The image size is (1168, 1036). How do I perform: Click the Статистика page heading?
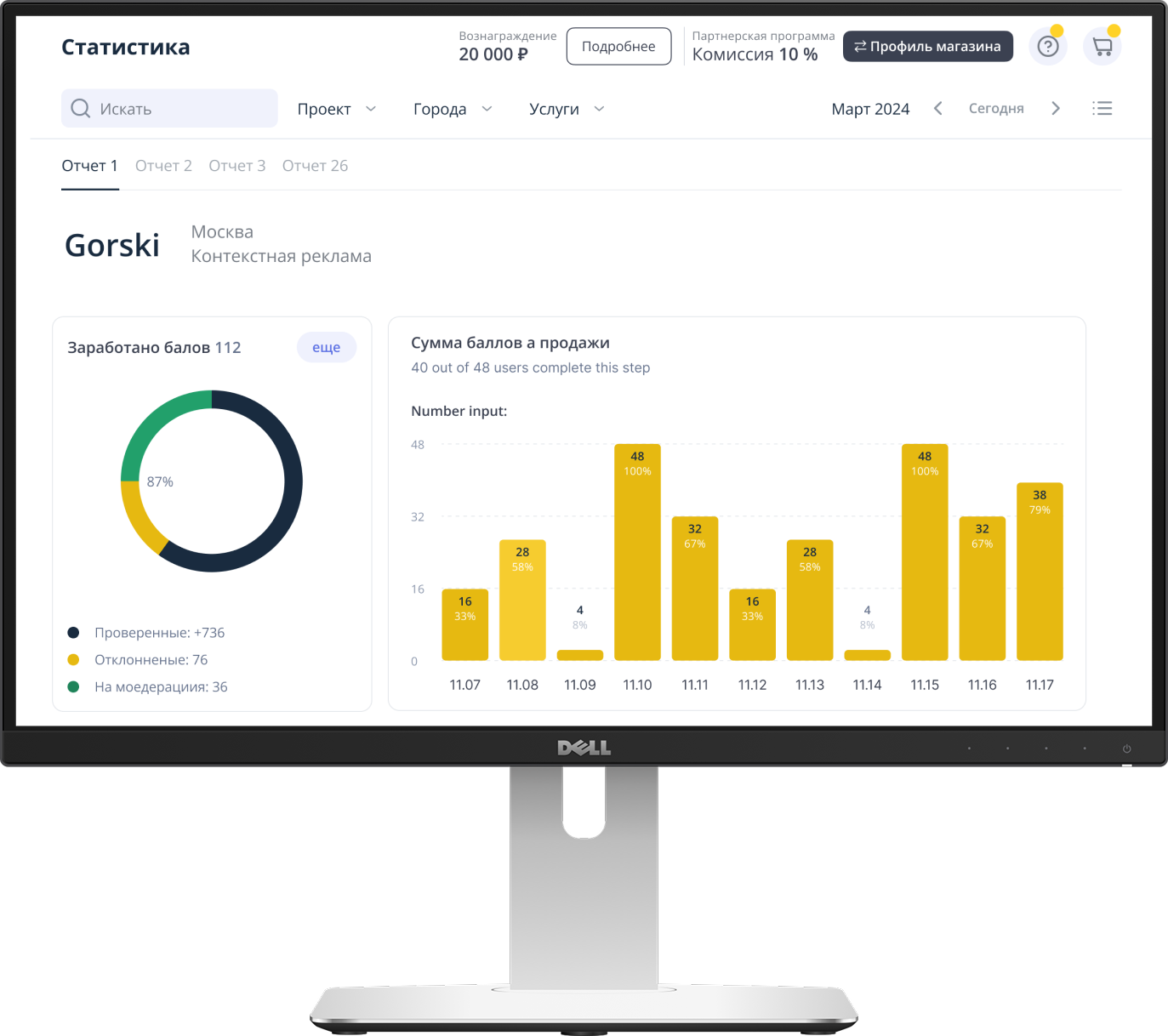pos(126,47)
